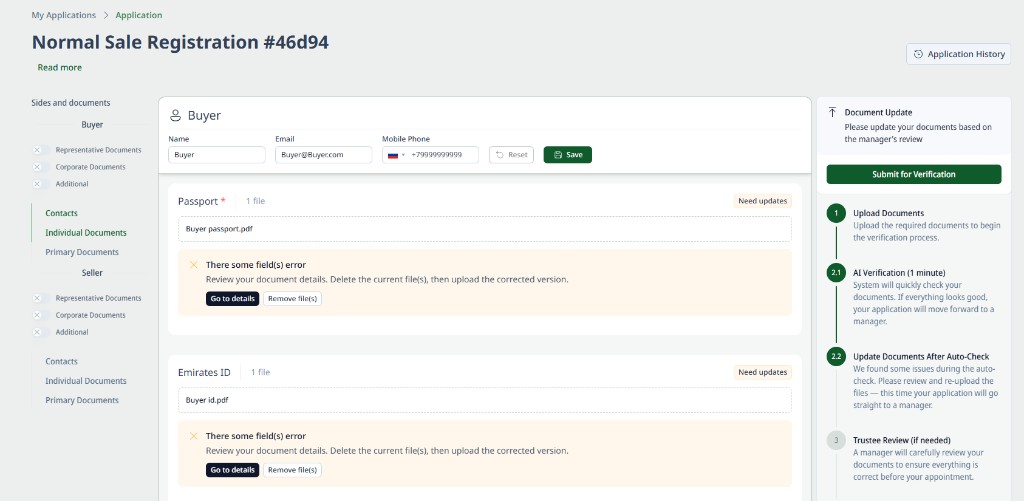Click breadcrumb chevron after My Applications
Viewport: 1024px width, 501px height.
coord(106,15)
